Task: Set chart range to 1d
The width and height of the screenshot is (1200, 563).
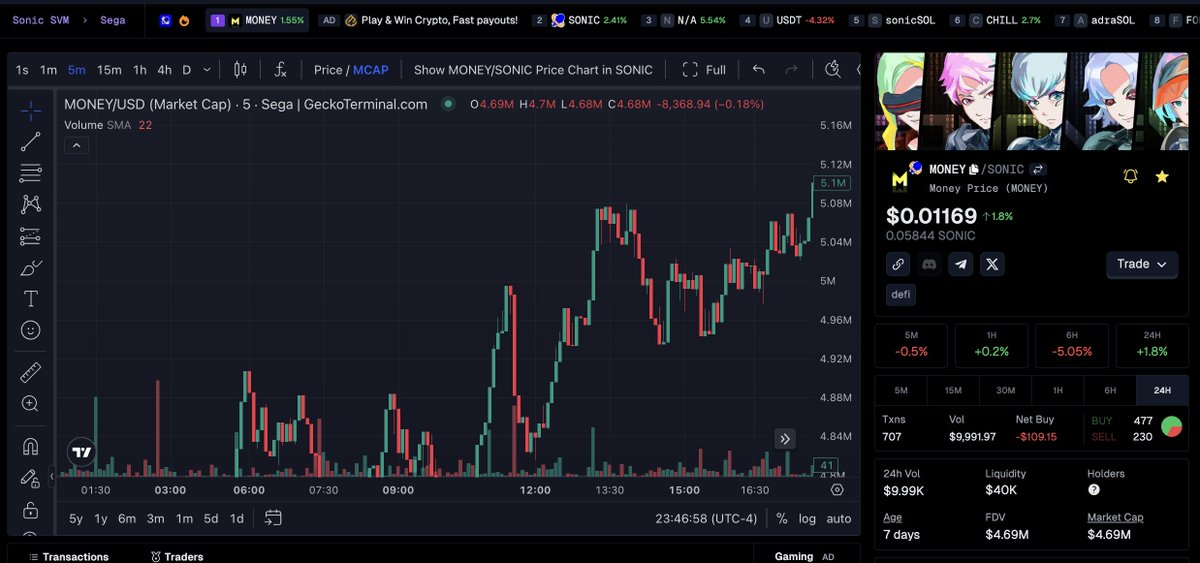Action: click(237, 518)
